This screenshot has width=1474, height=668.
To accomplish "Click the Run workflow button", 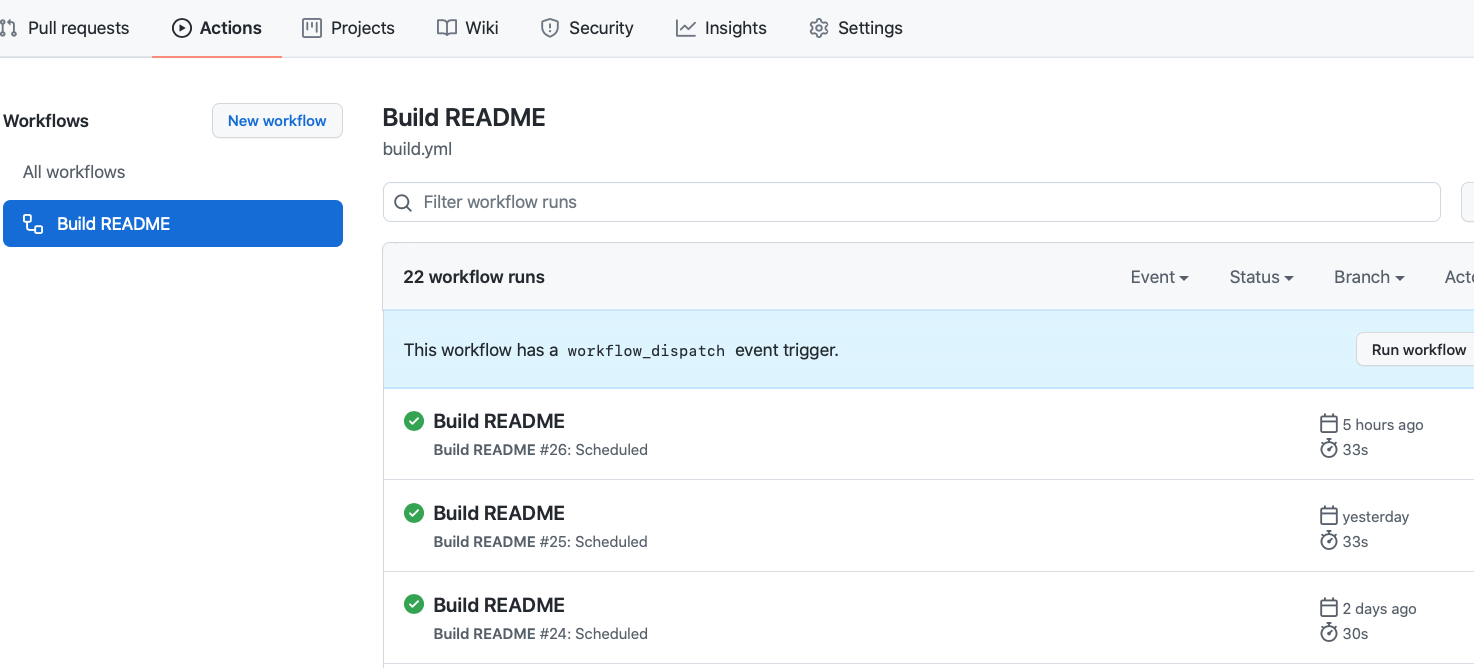I will 1417,350.
